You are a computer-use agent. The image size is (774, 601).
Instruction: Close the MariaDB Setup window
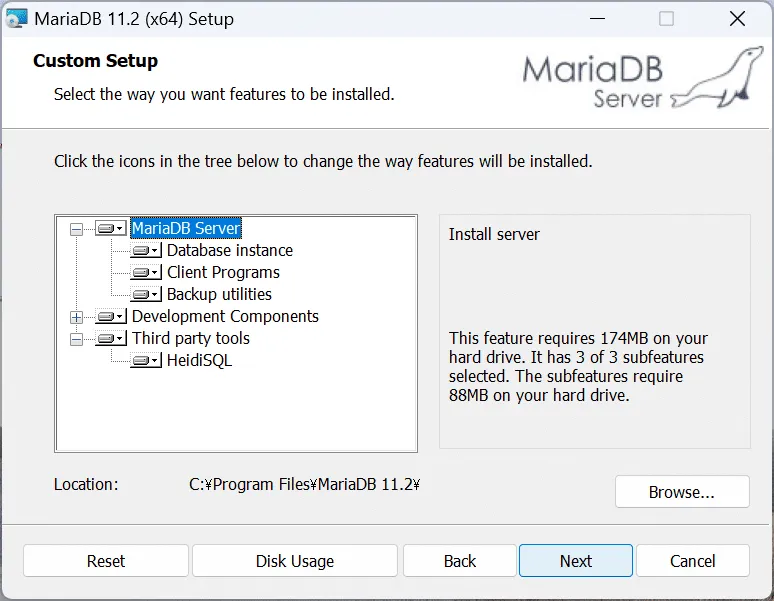(x=737, y=19)
